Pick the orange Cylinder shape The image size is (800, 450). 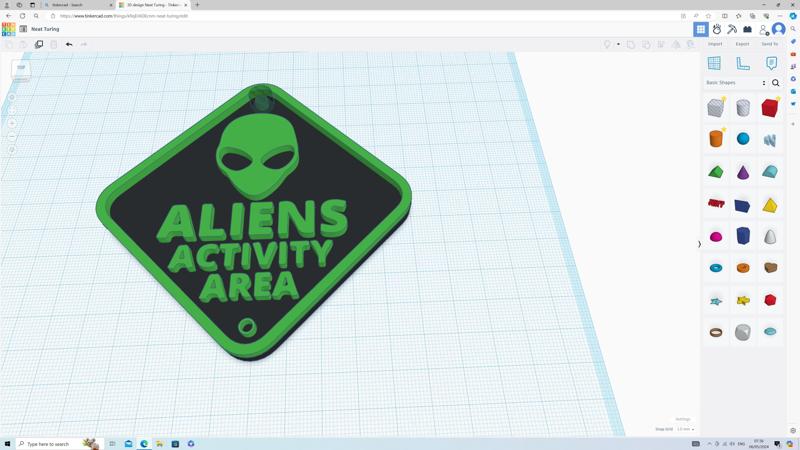(716, 138)
